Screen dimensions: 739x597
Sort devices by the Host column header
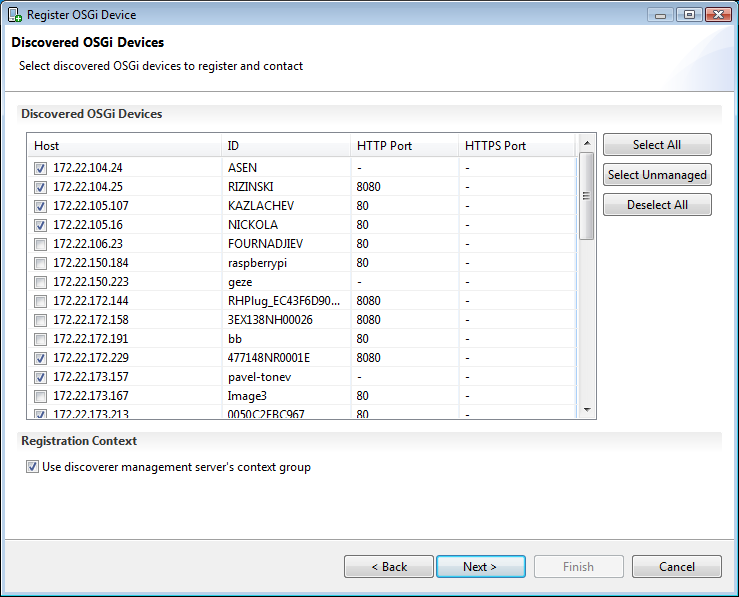click(x=124, y=146)
